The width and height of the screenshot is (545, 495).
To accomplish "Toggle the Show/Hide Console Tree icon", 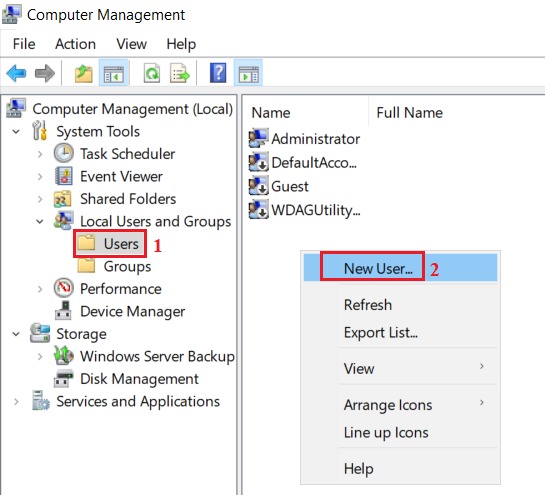I will pos(114,73).
